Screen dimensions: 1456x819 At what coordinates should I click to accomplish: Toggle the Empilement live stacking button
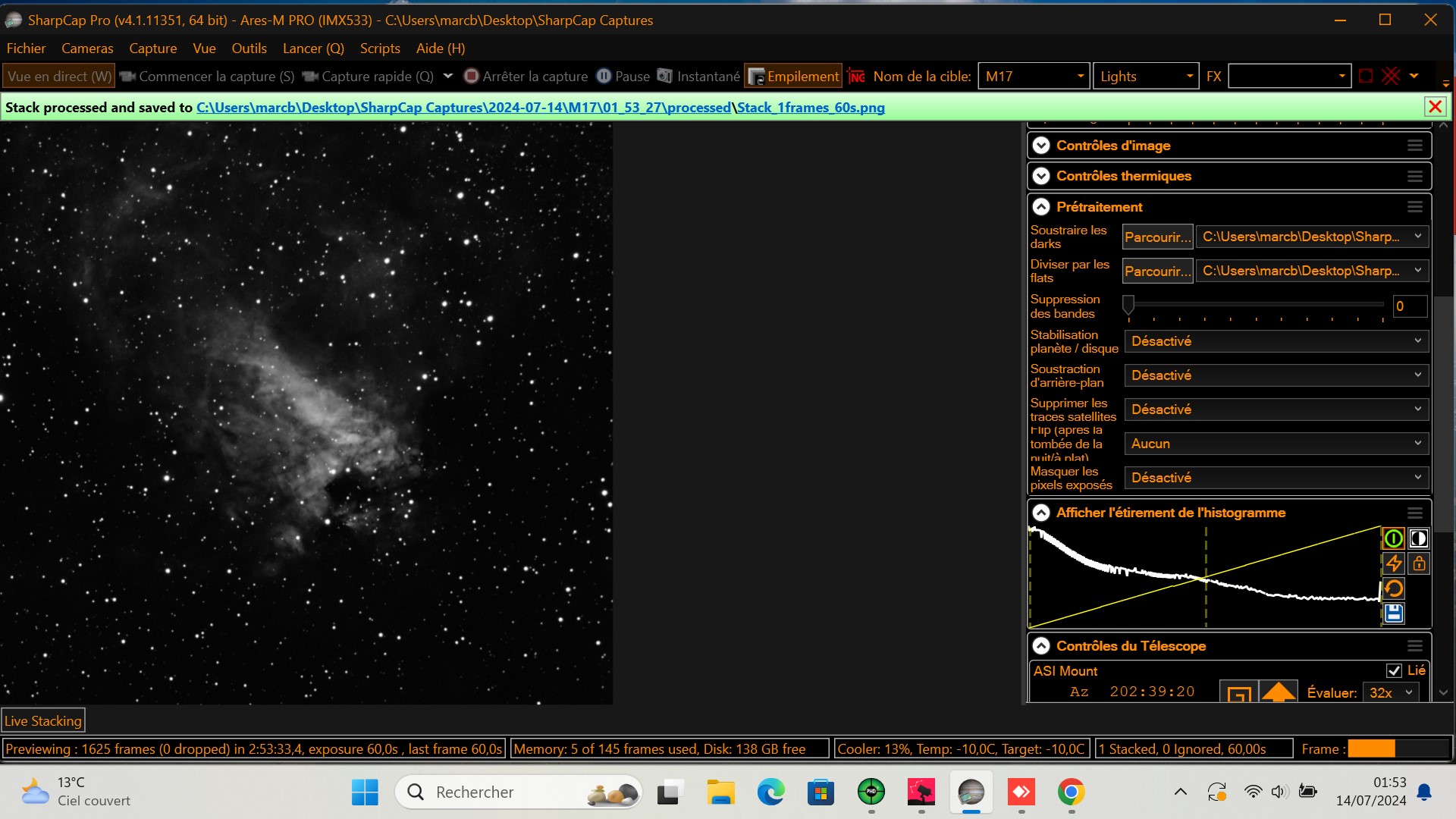(x=793, y=77)
